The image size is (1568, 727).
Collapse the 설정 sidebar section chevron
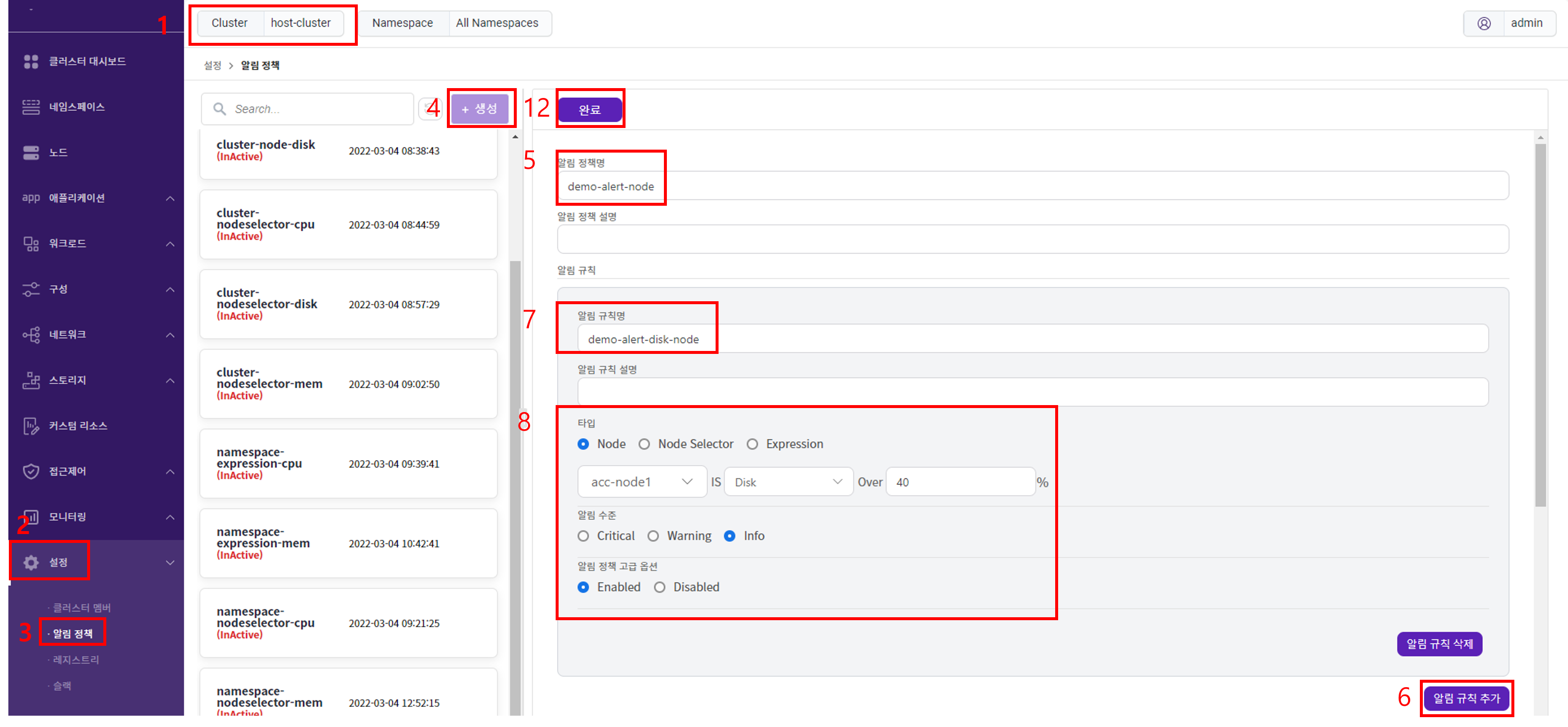point(170,563)
